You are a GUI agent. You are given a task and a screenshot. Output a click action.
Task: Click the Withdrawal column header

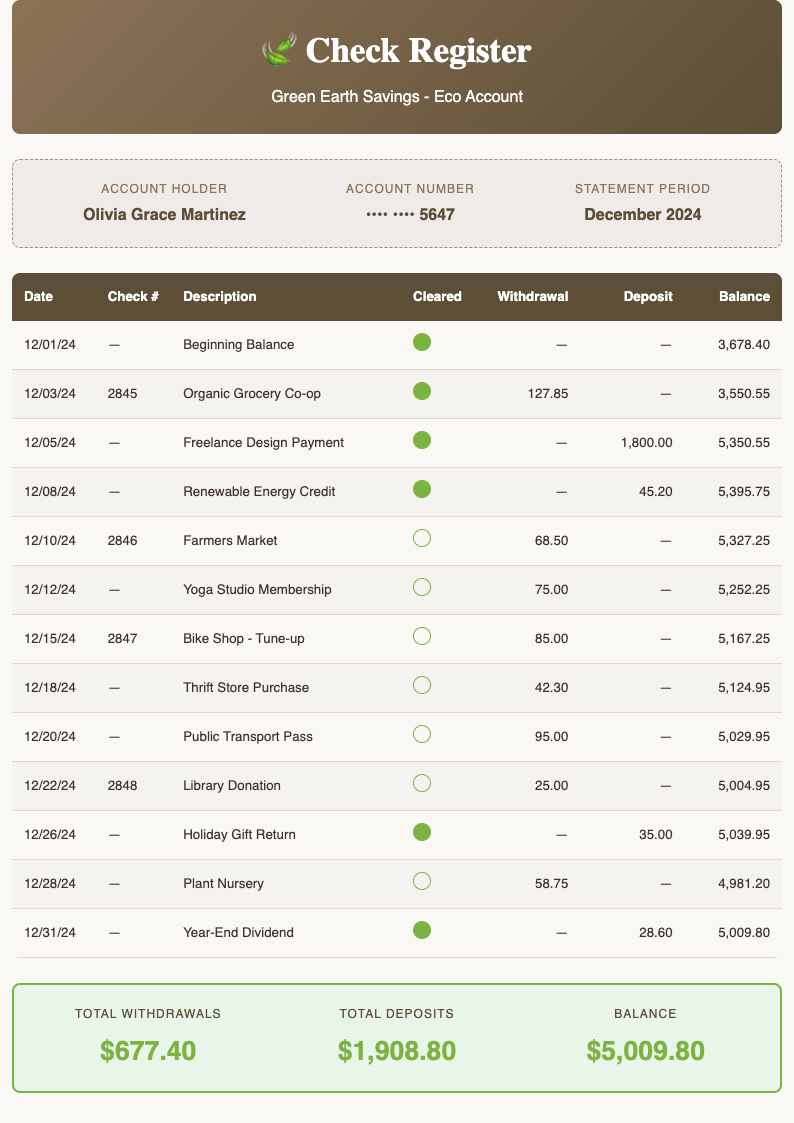click(x=533, y=297)
